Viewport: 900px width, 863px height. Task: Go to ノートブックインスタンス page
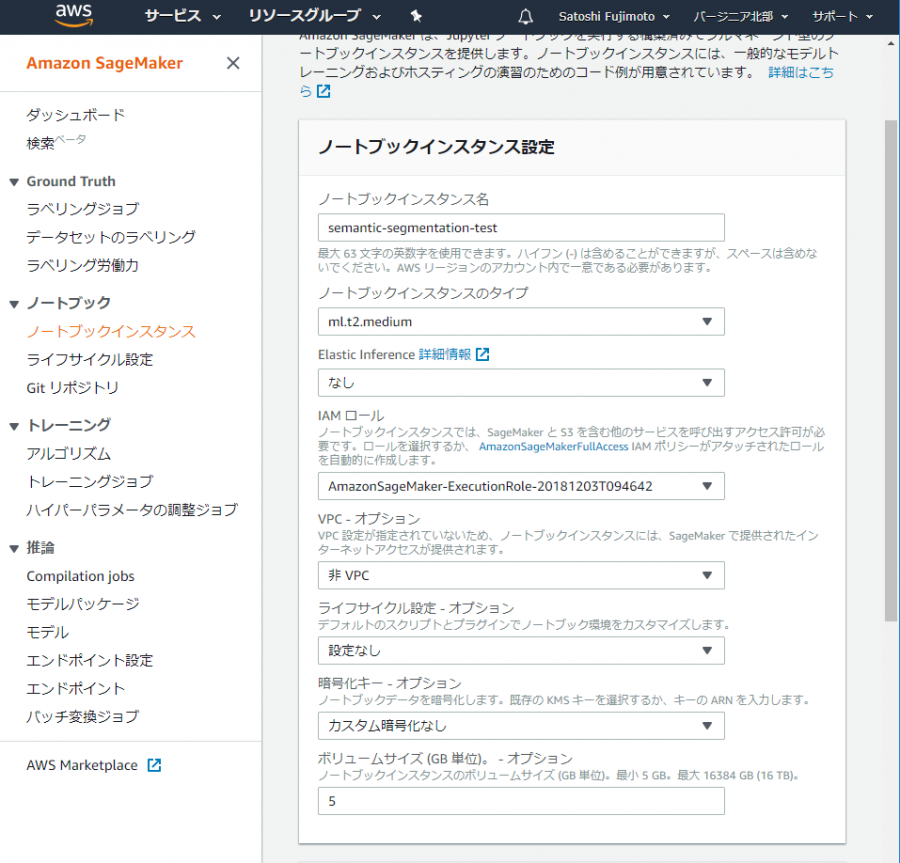click(x=111, y=332)
